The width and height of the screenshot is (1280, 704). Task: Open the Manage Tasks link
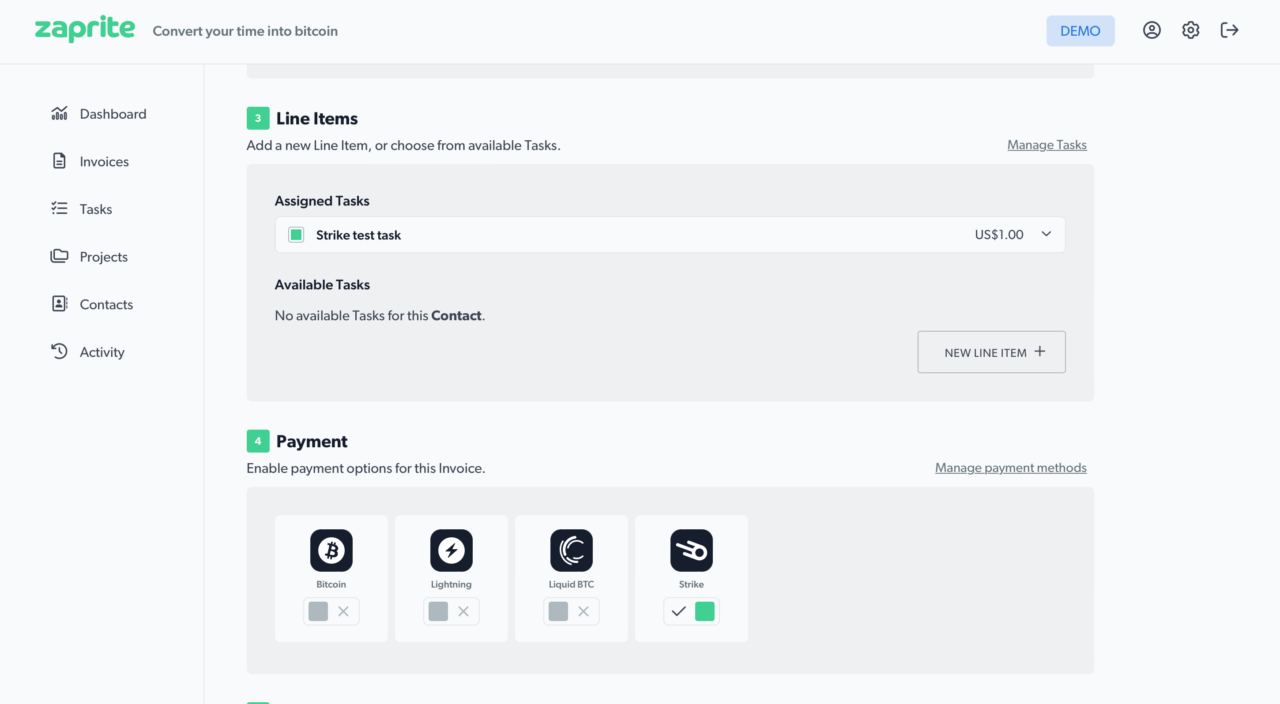1047,145
